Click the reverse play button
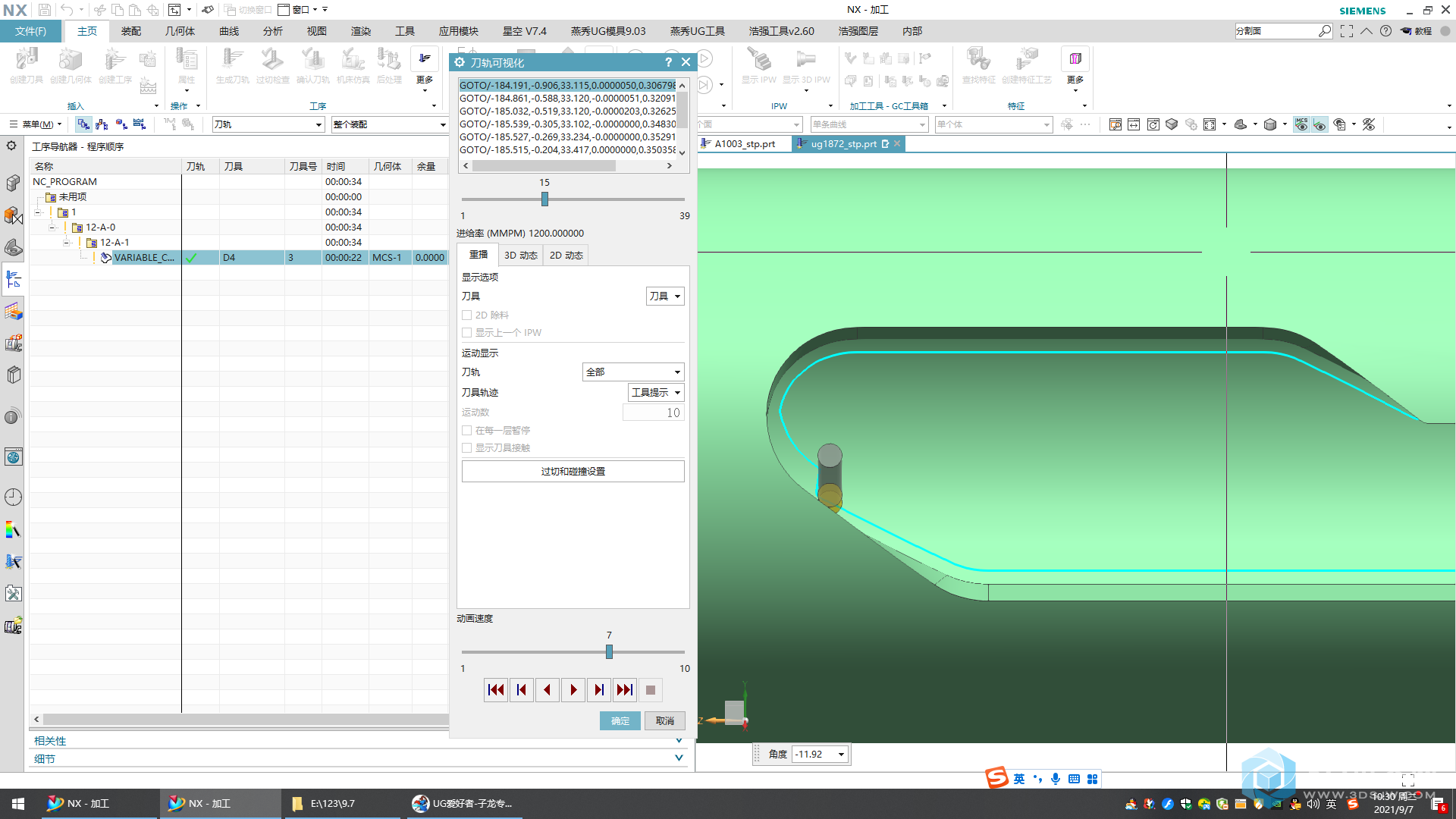The height and width of the screenshot is (819, 1456). click(x=548, y=690)
